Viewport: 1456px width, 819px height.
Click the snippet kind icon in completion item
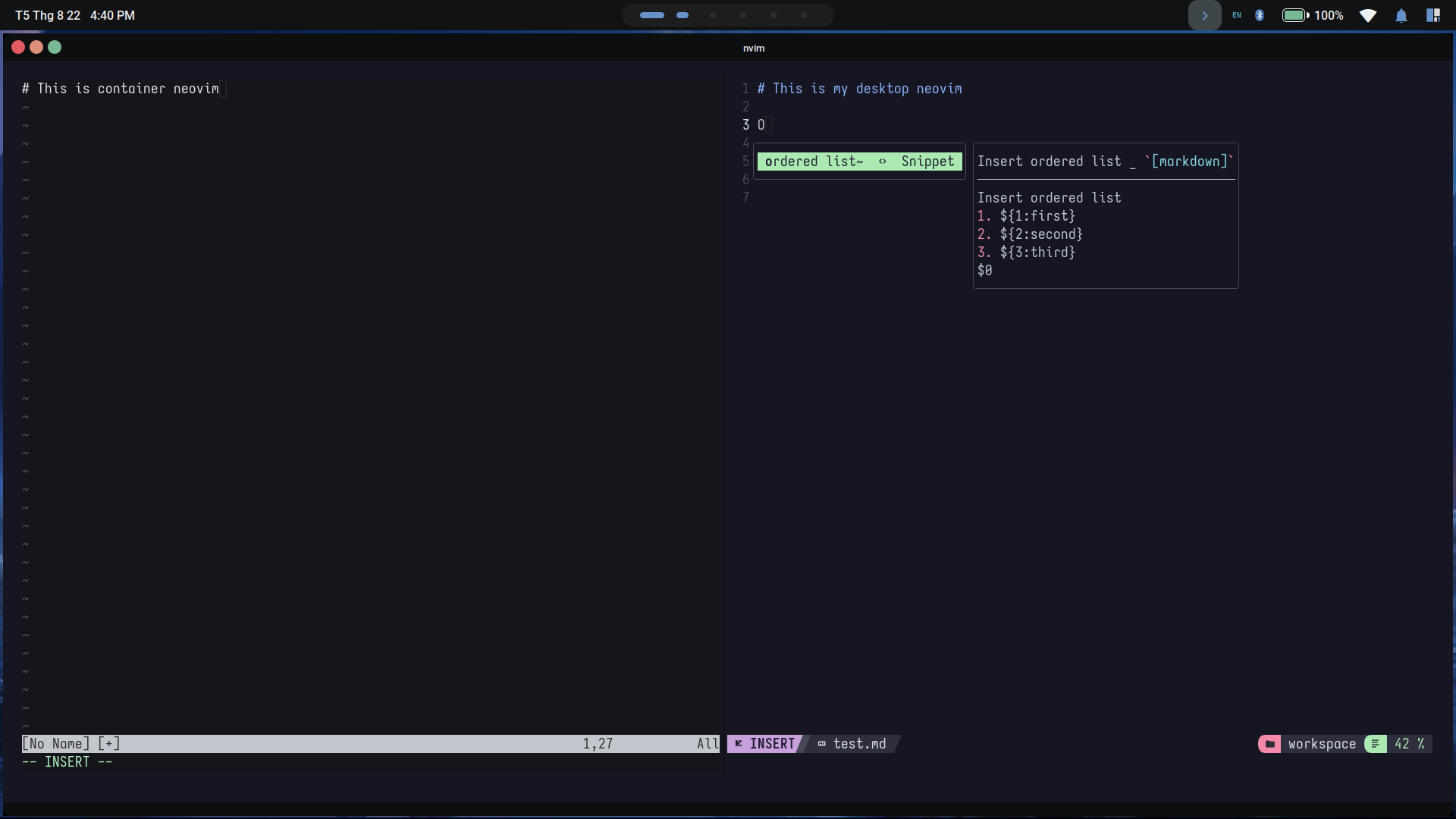tap(883, 162)
